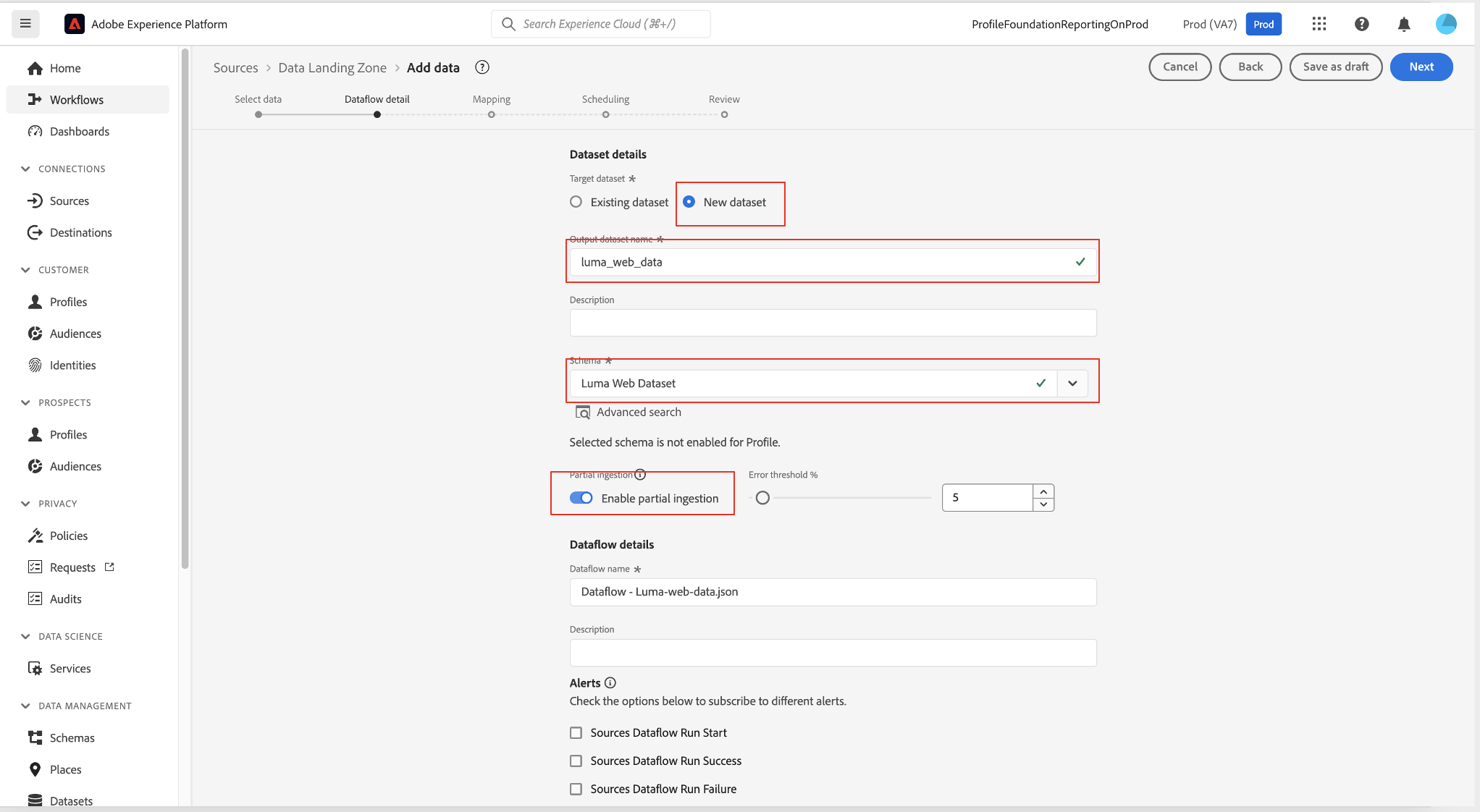Click the Error threshold number field
The width and height of the screenshot is (1480, 812).
click(x=988, y=498)
